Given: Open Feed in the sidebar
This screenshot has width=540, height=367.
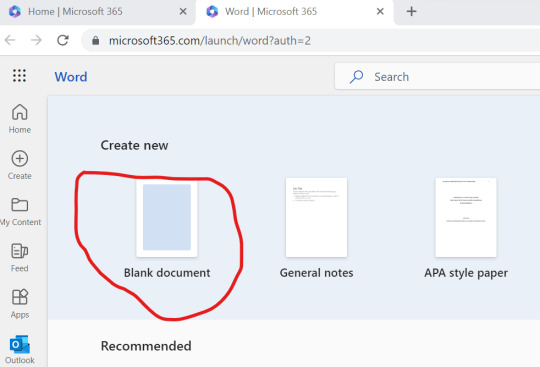Looking at the screenshot, I should pyautogui.click(x=20, y=258).
